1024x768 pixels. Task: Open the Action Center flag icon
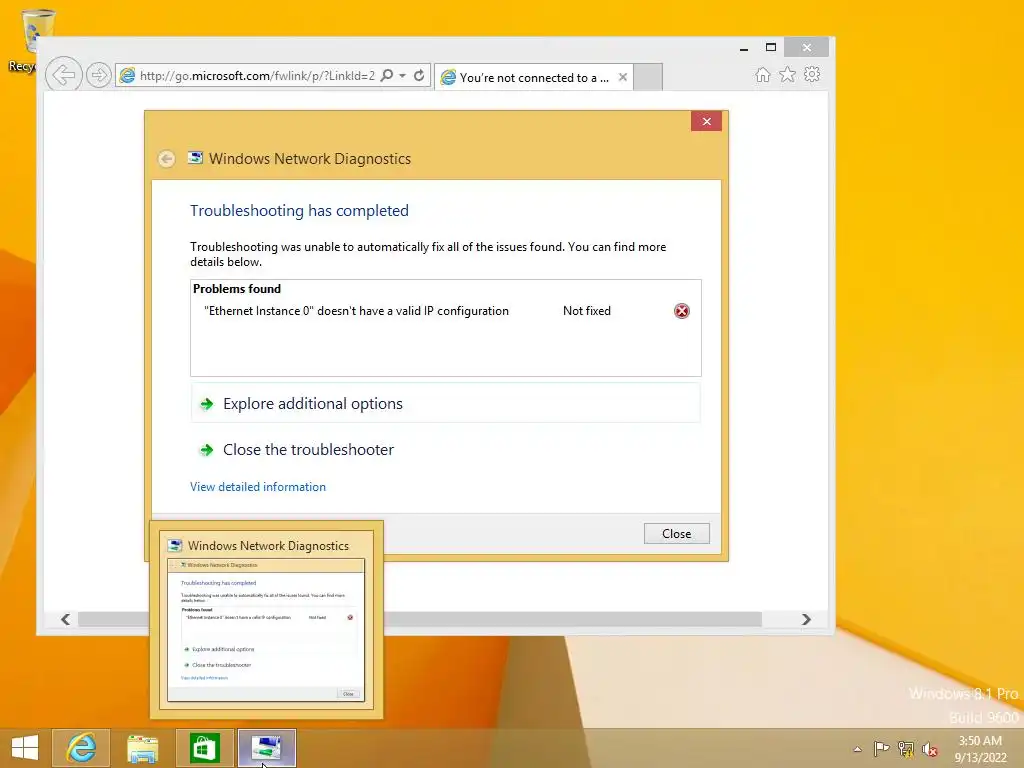882,748
